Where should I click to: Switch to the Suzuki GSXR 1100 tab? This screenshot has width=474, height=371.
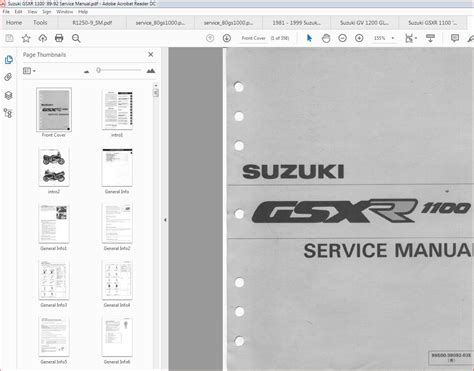(x=433, y=23)
